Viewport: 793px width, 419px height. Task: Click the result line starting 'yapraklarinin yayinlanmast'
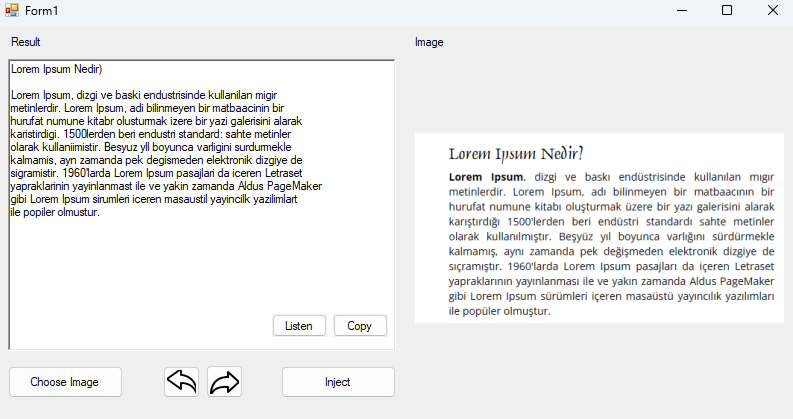click(166, 186)
